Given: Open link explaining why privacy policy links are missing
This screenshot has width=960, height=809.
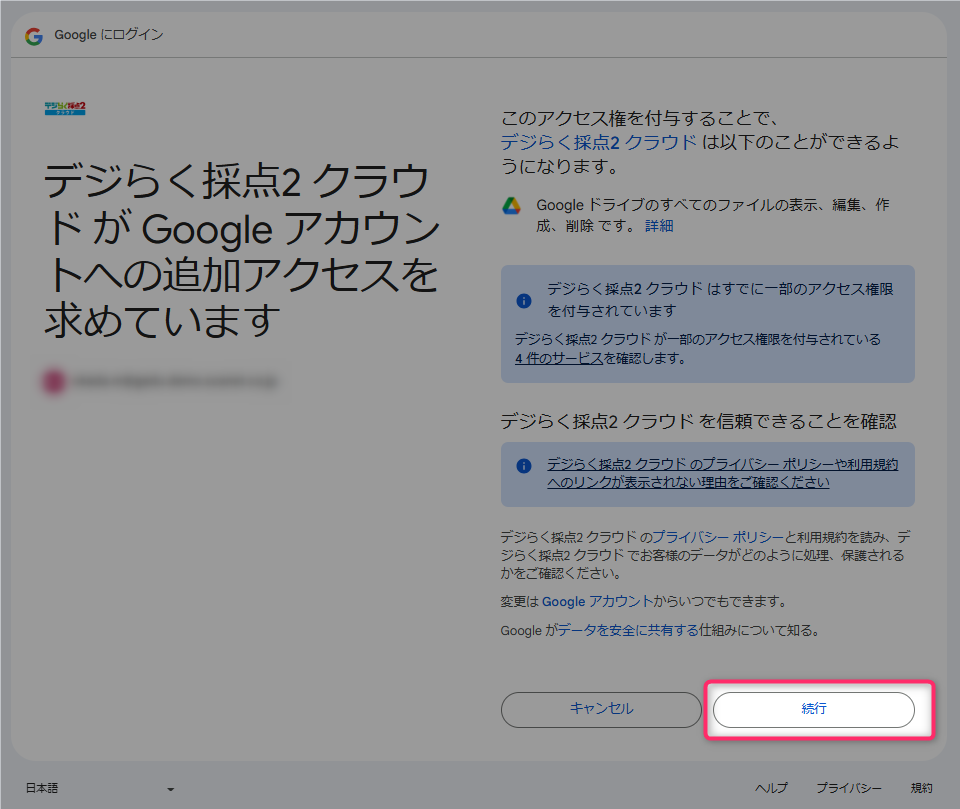Looking at the screenshot, I should click(722, 473).
